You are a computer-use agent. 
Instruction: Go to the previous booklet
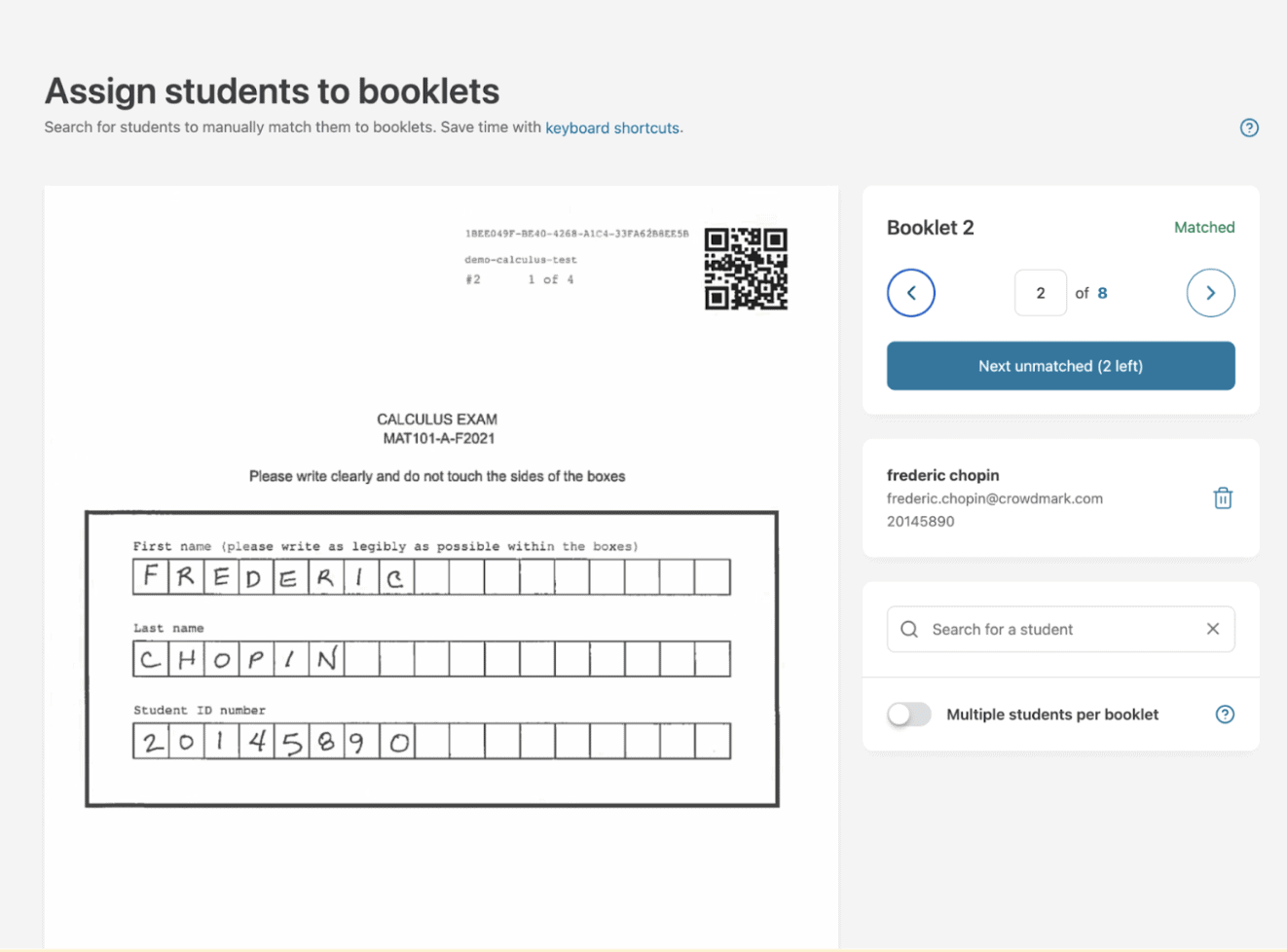tap(910, 293)
